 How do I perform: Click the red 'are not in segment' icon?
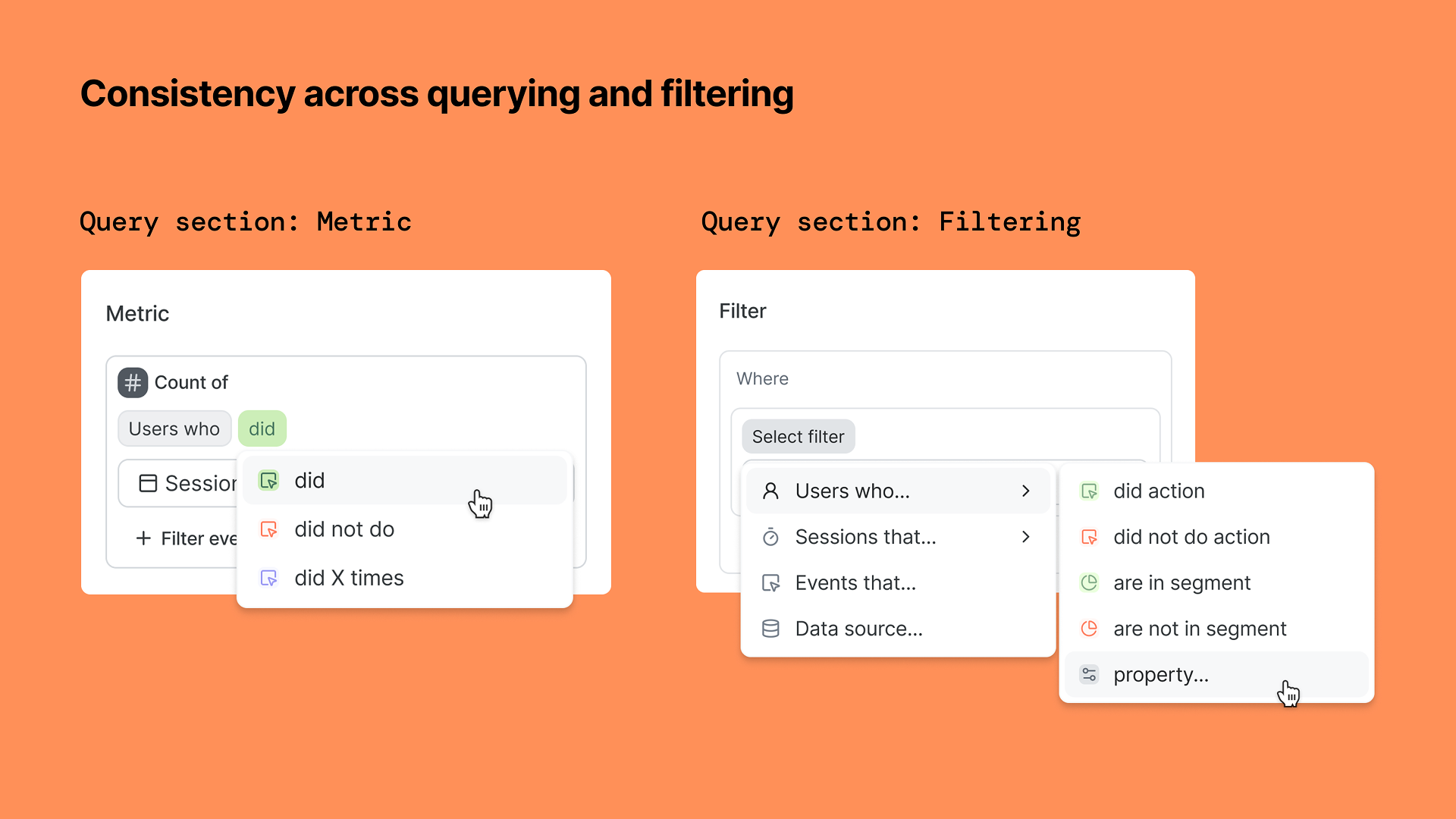[x=1089, y=629]
